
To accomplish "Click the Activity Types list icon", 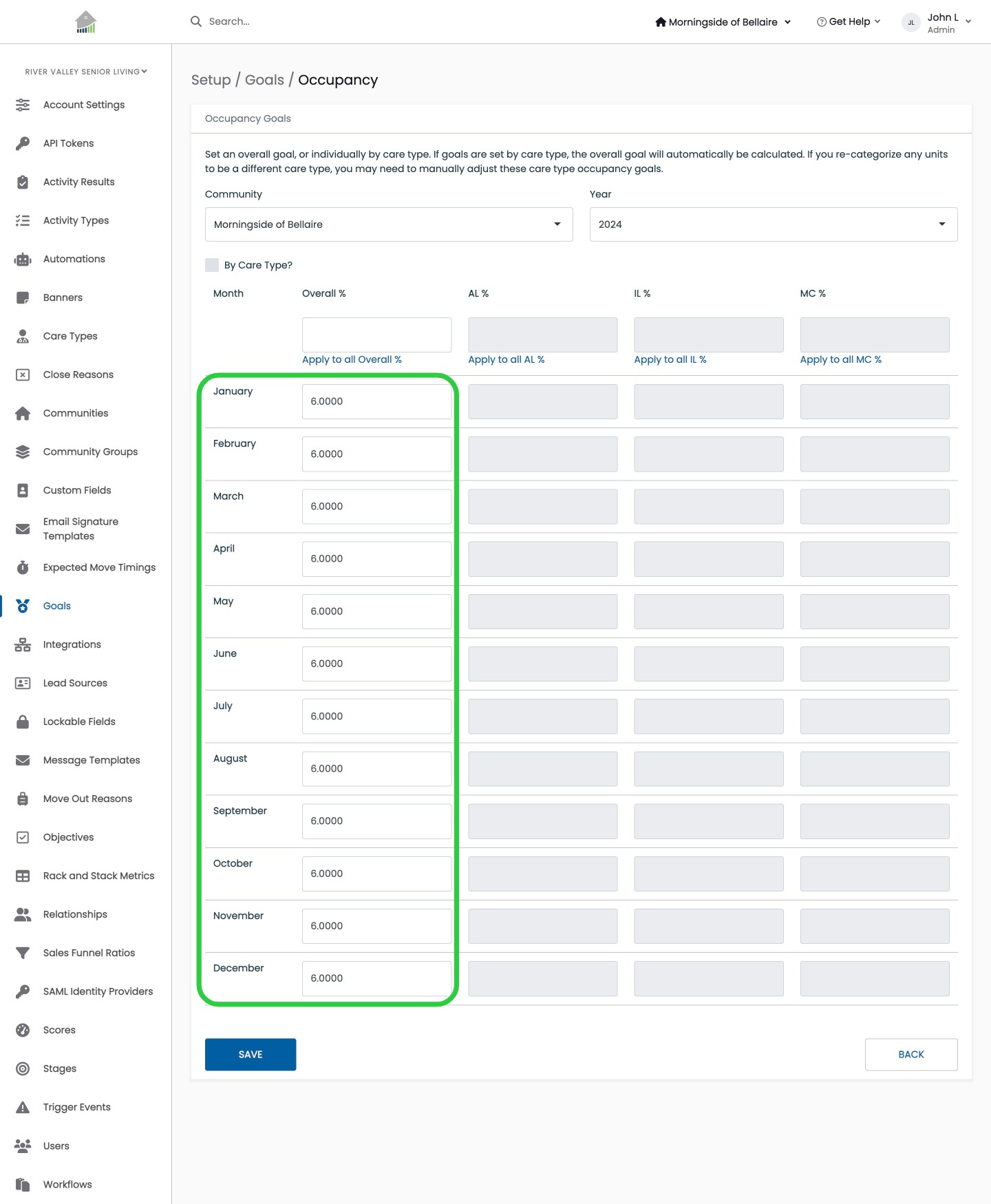I will (23, 220).
